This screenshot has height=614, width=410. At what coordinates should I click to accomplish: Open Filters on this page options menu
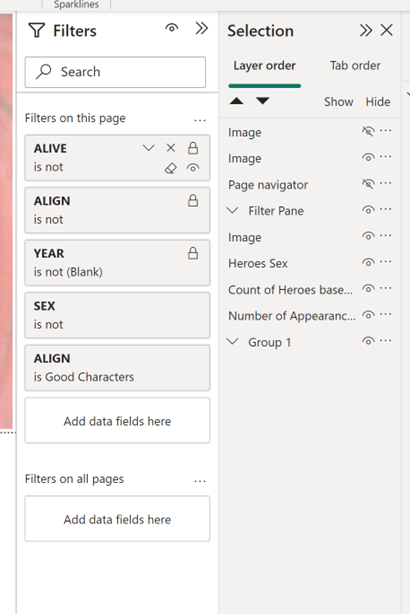(200, 120)
